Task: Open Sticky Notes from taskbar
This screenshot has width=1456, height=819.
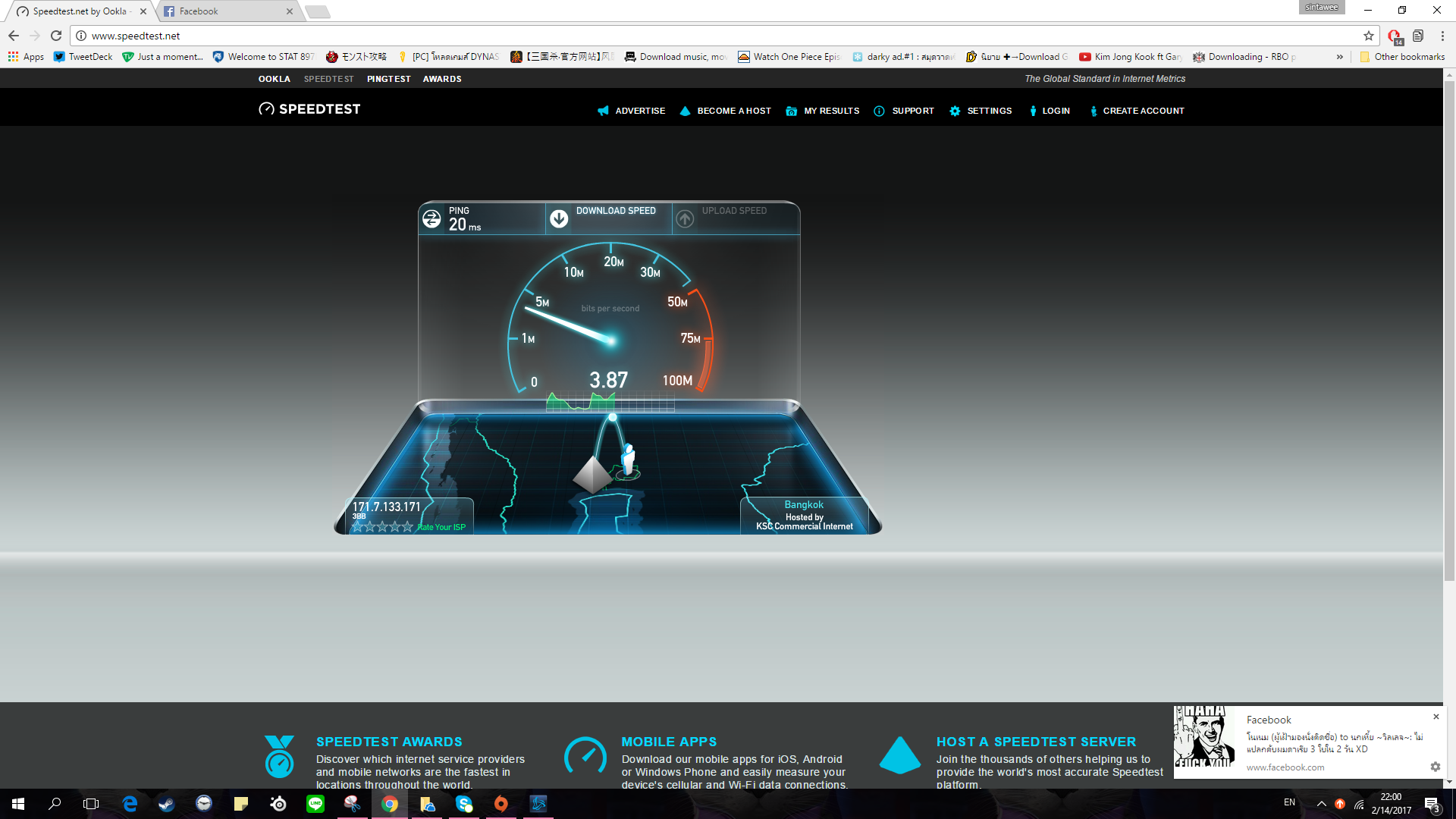Action: (241, 804)
